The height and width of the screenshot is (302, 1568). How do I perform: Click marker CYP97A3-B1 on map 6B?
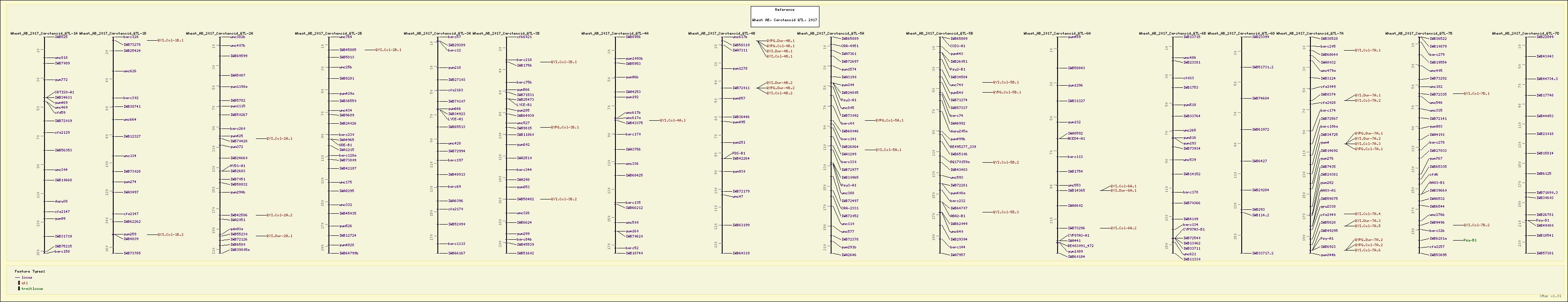(x=1194, y=230)
